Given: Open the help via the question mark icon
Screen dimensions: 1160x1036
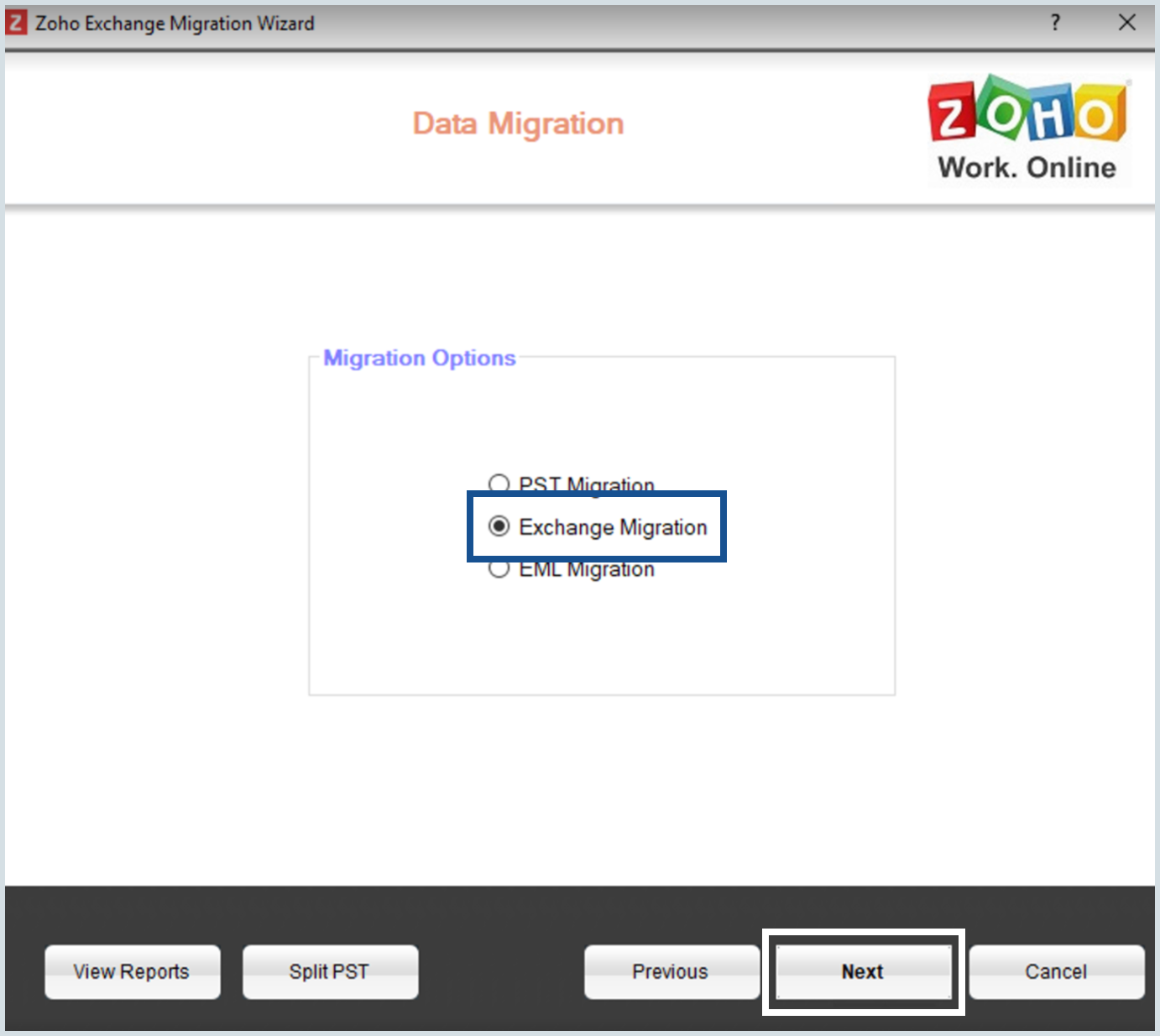Looking at the screenshot, I should (x=1055, y=23).
